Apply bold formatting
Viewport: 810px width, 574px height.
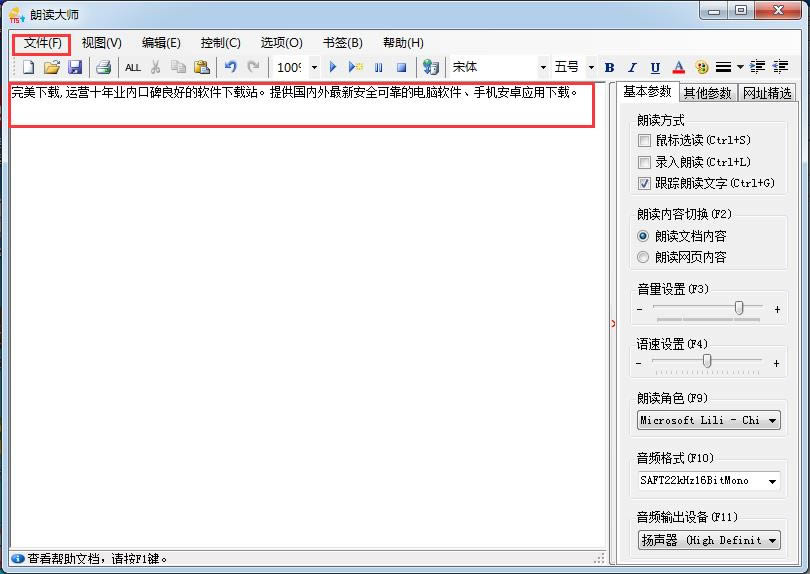click(x=610, y=68)
